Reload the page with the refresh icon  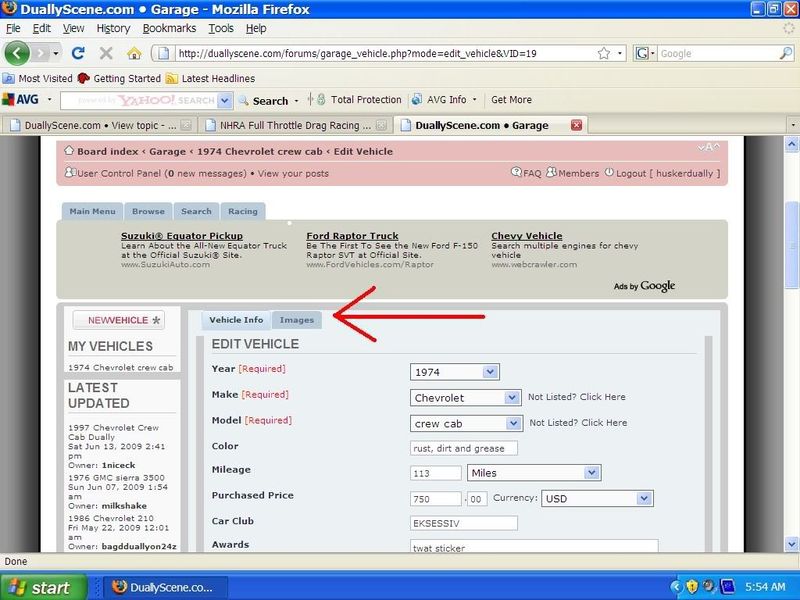[x=78, y=53]
